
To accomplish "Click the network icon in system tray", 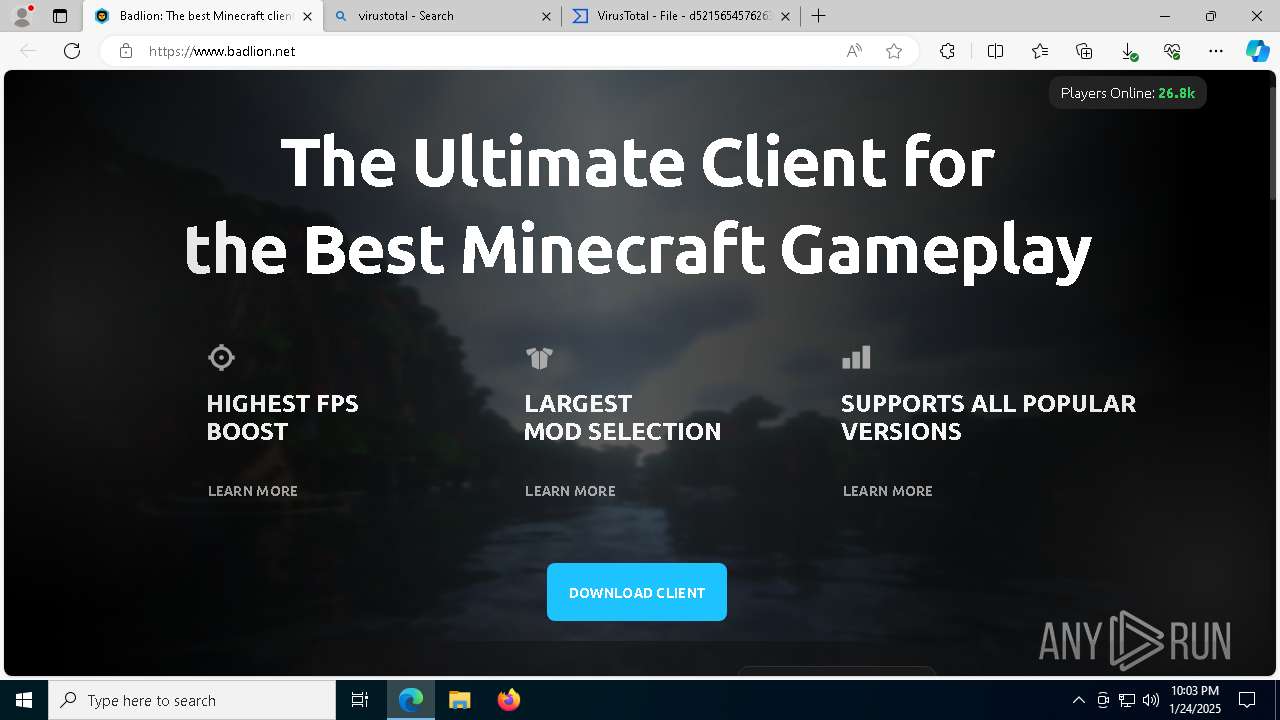I will [1127, 700].
